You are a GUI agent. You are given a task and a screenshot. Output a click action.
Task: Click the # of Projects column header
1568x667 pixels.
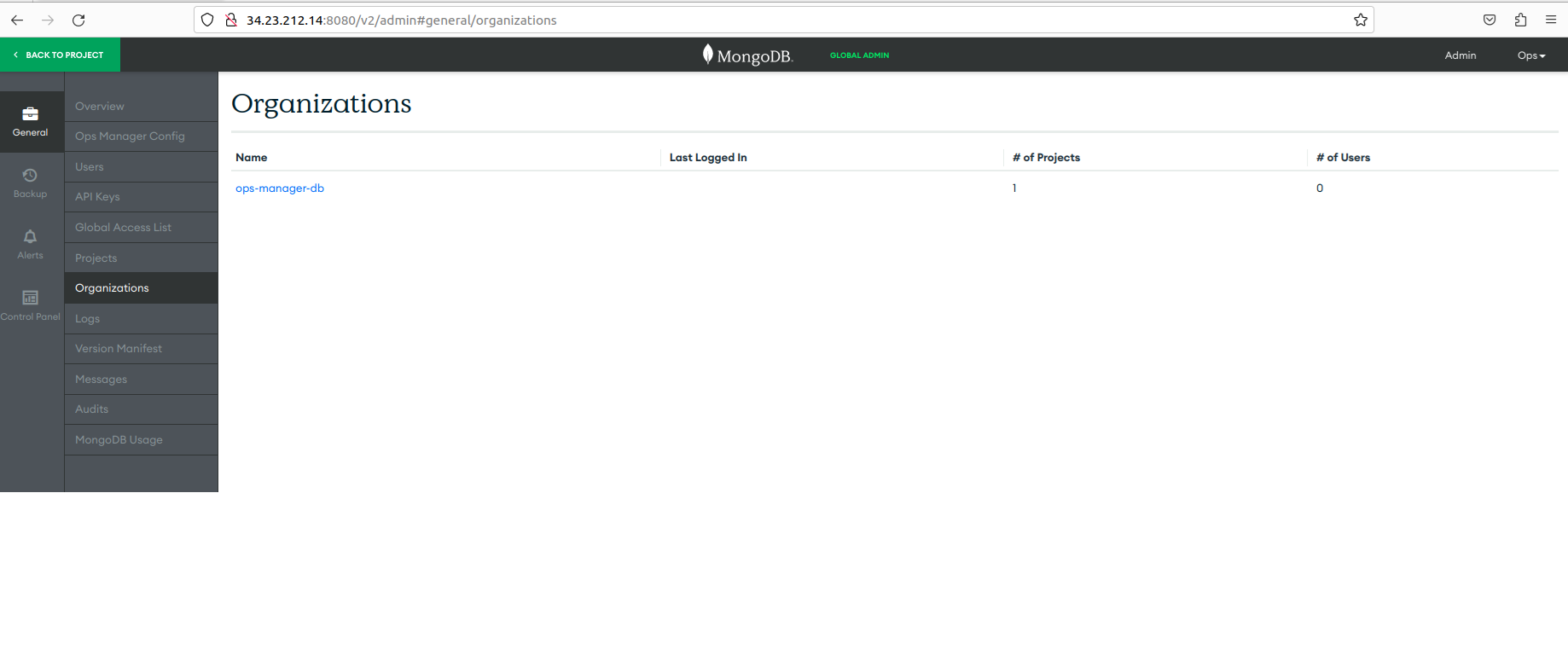pyautogui.click(x=1046, y=158)
